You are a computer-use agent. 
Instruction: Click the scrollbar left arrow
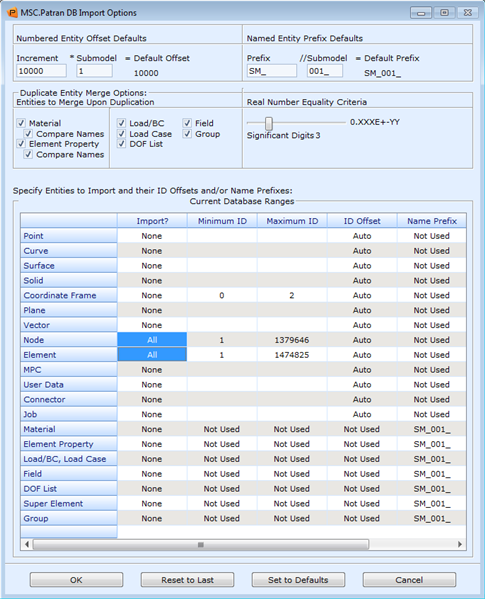pyautogui.click(x=27, y=544)
